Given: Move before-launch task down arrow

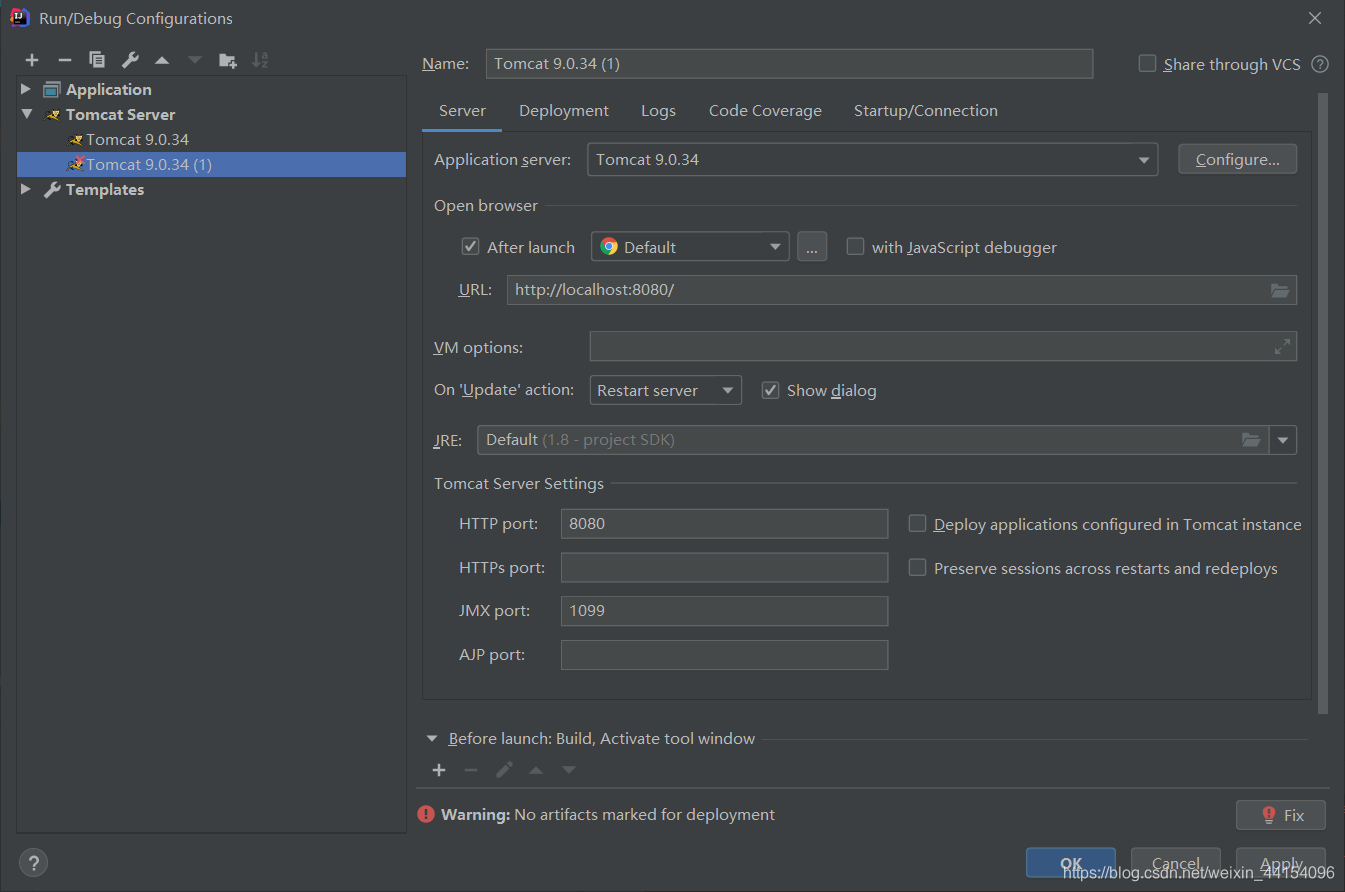Looking at the screenshot, I should (x=569, y=770).
